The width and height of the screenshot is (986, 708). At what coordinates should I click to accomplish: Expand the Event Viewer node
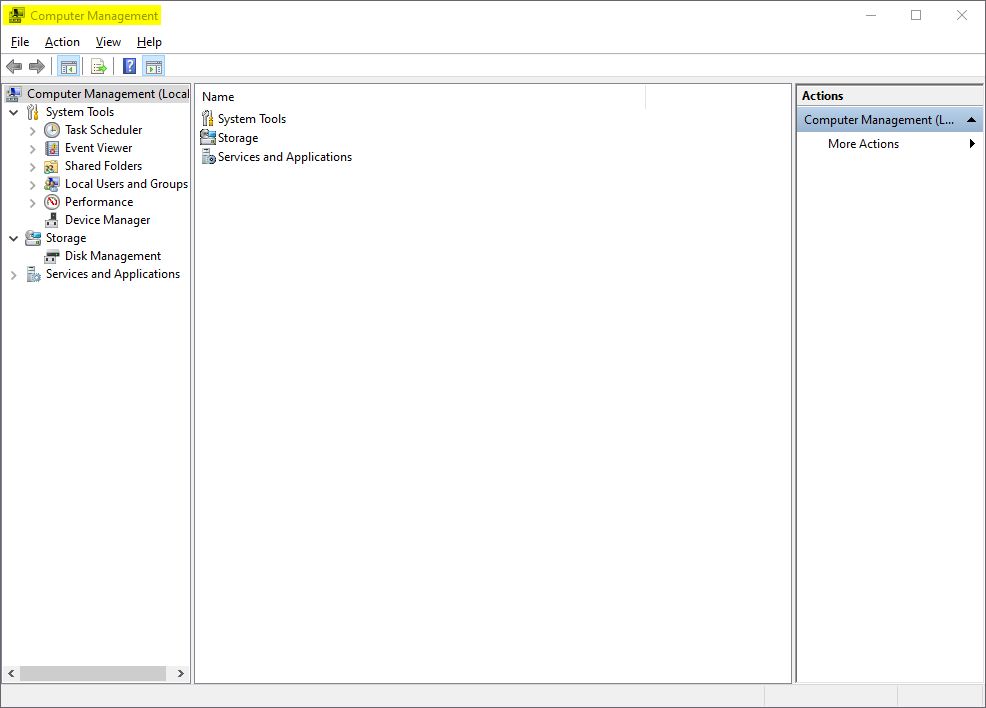pos(33,149)
